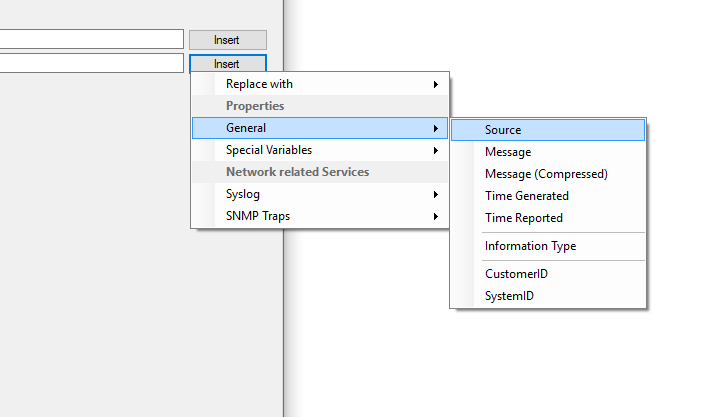The width and height of the screenshot is (726, 417).
Task: Select the General menu entry
Action: (x=320, y=128)
